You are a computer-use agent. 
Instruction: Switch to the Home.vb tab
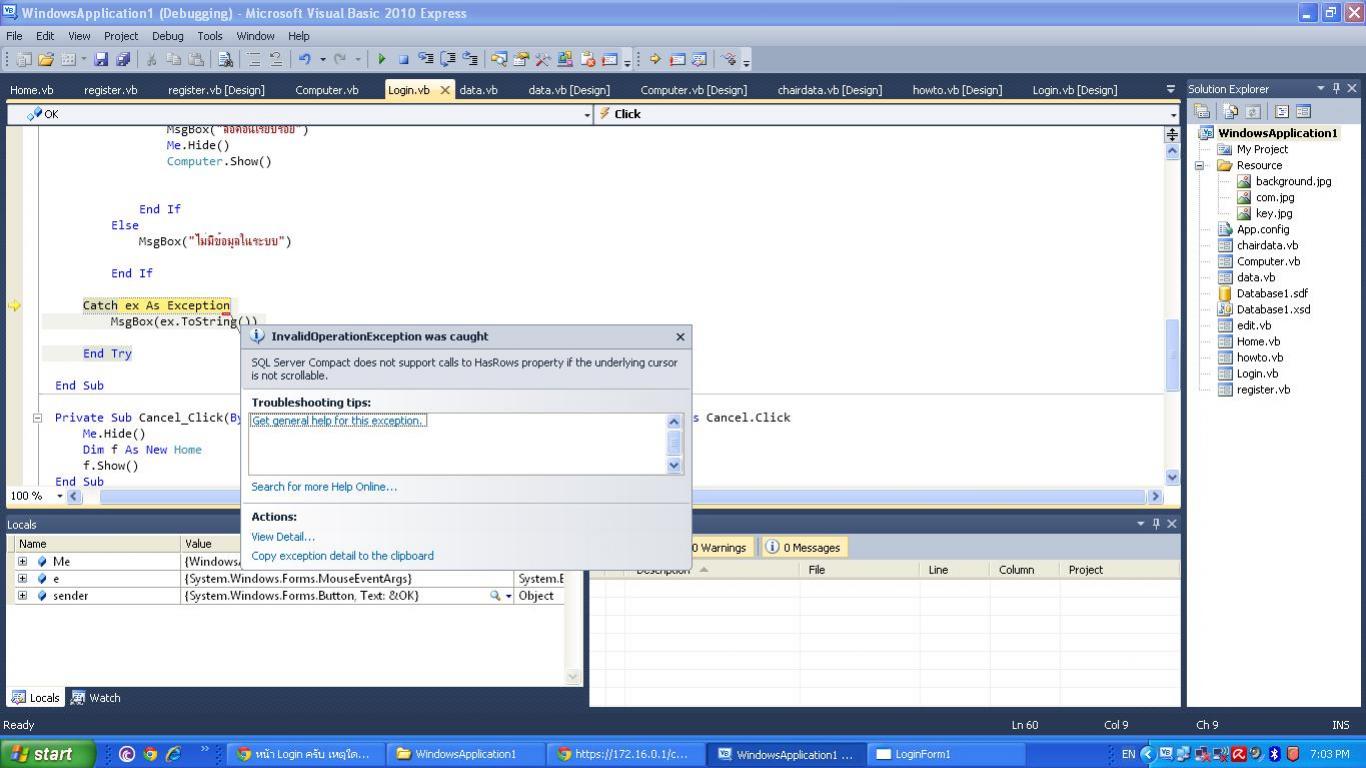coord(32,90)
